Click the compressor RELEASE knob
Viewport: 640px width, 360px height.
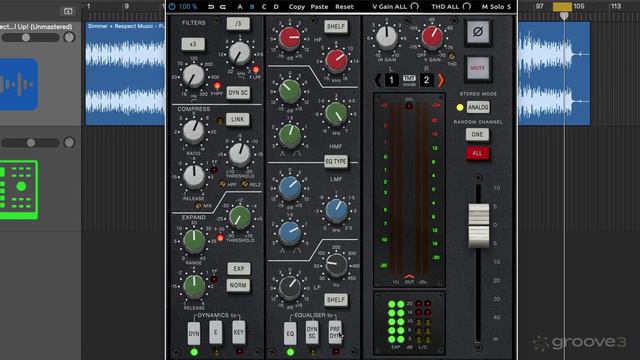(193, 176)
